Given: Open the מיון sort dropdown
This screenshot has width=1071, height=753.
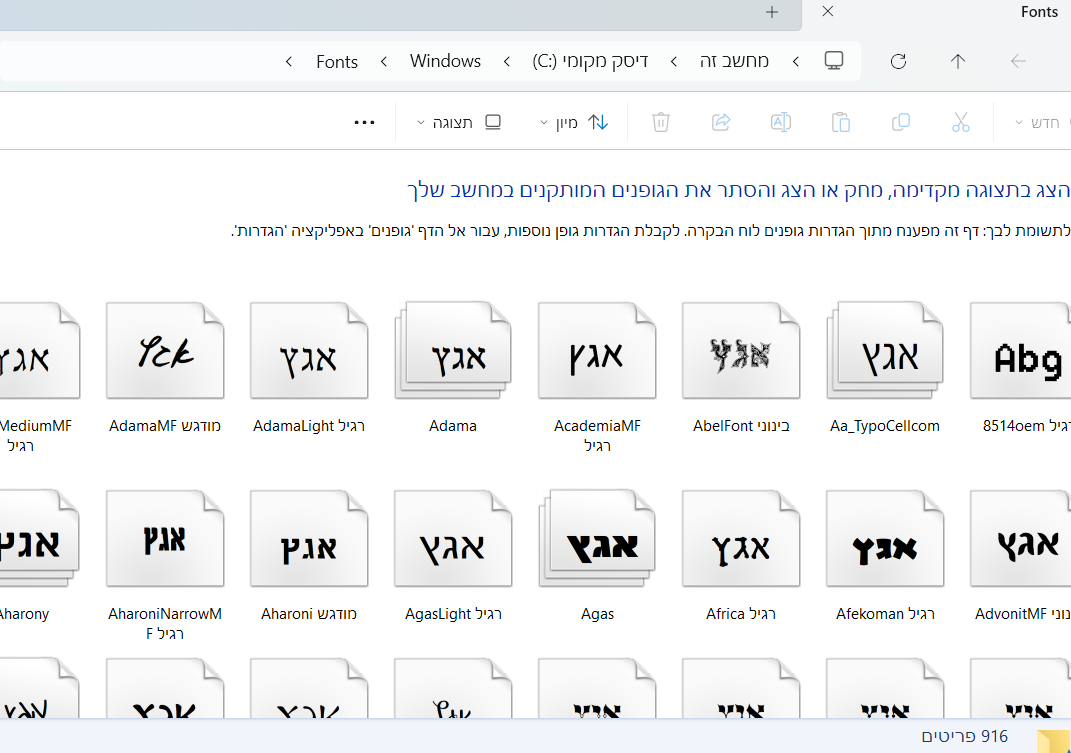Looking at the screenshot, I should (573, 122).
